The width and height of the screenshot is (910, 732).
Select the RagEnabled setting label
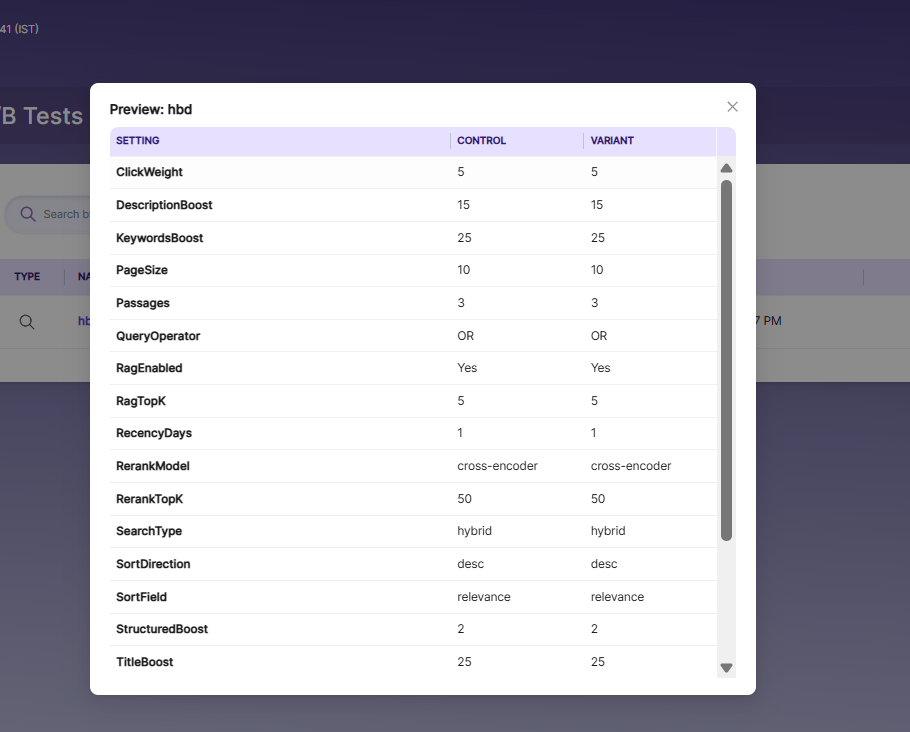[x=149, y=368]
